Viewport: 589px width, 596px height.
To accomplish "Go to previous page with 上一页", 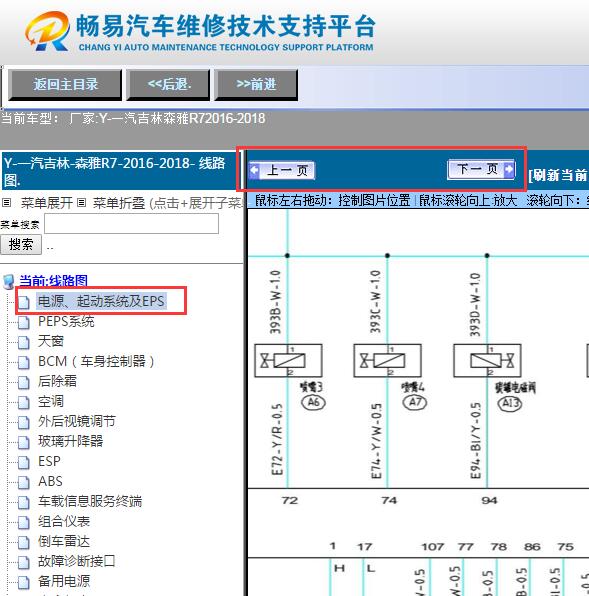I will (x=282, y=170).
